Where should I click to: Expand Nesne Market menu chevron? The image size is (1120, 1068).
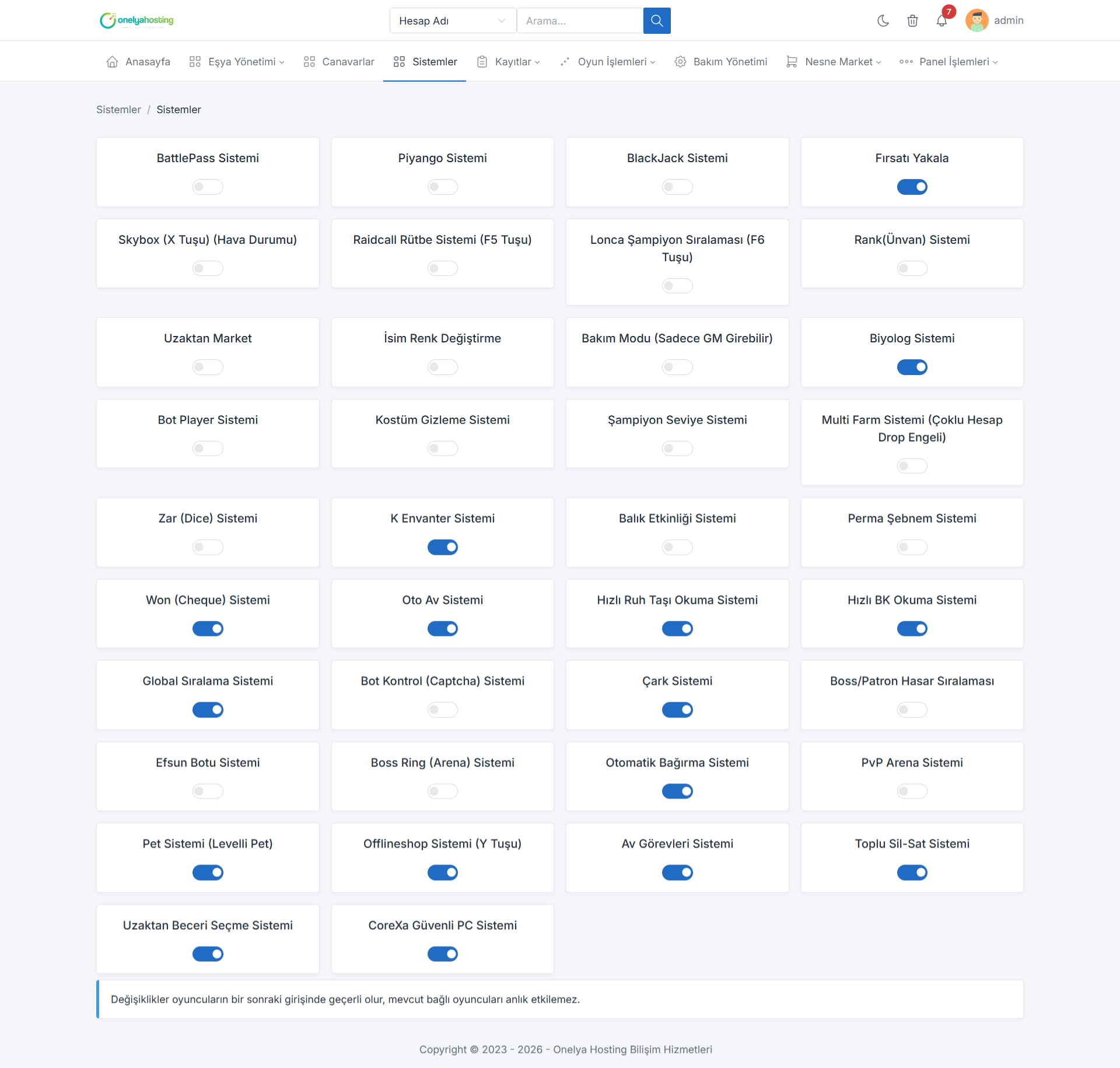coord(878,62)
